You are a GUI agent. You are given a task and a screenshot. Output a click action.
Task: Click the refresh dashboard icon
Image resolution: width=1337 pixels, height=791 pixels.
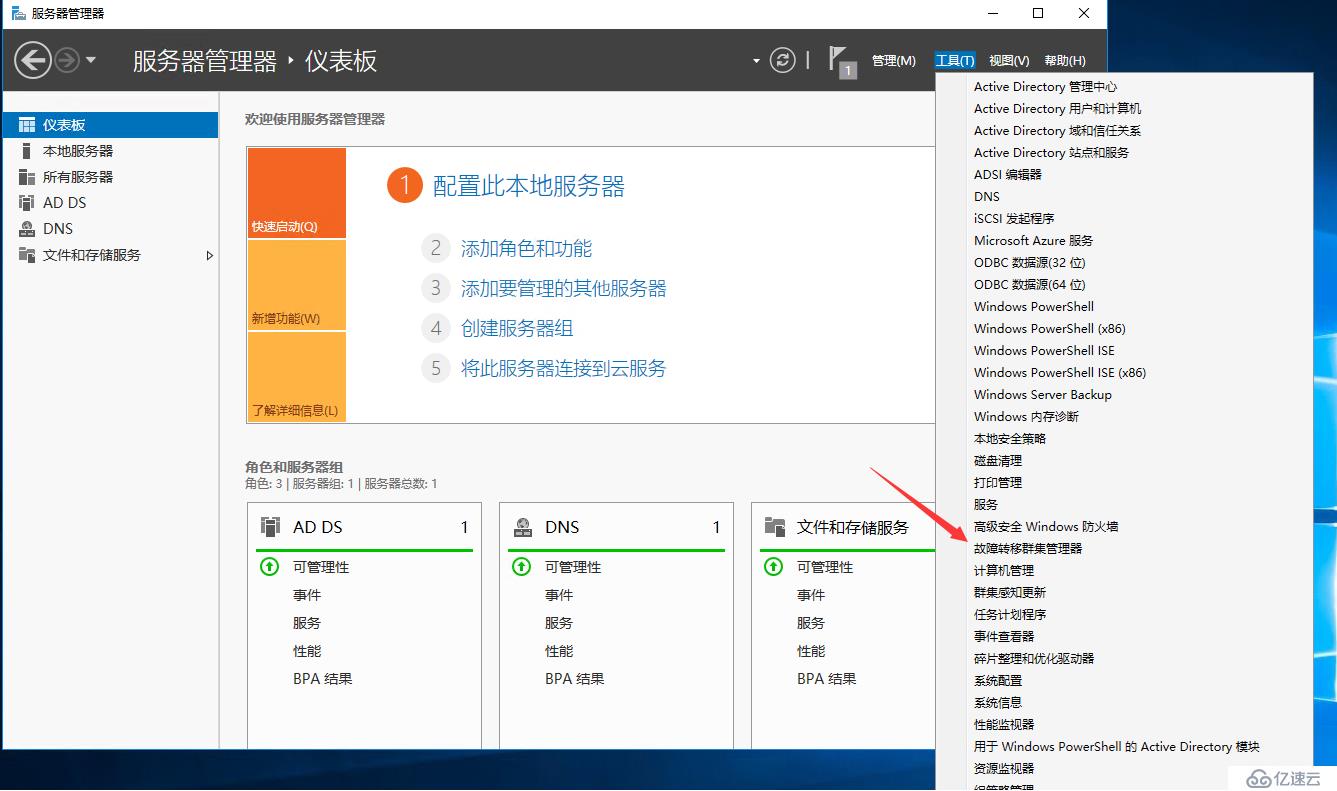coord(783,60)
